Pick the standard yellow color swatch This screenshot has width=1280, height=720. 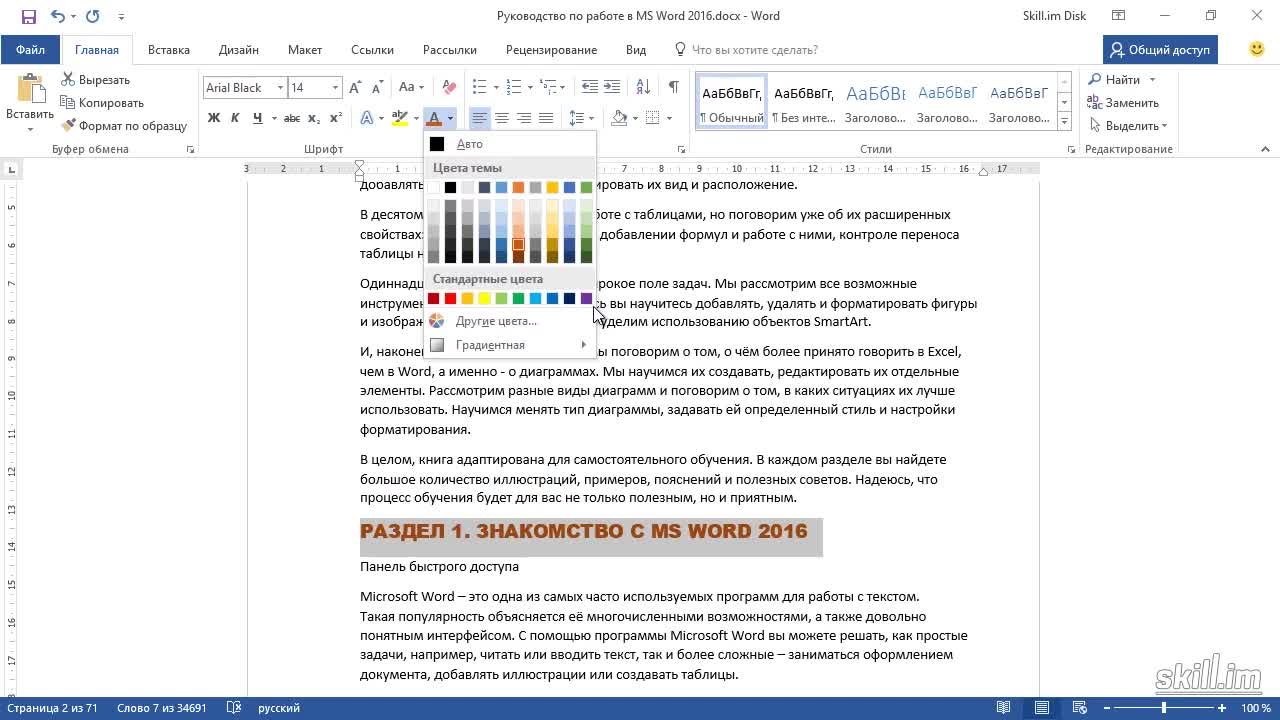(x=485, y=298)
